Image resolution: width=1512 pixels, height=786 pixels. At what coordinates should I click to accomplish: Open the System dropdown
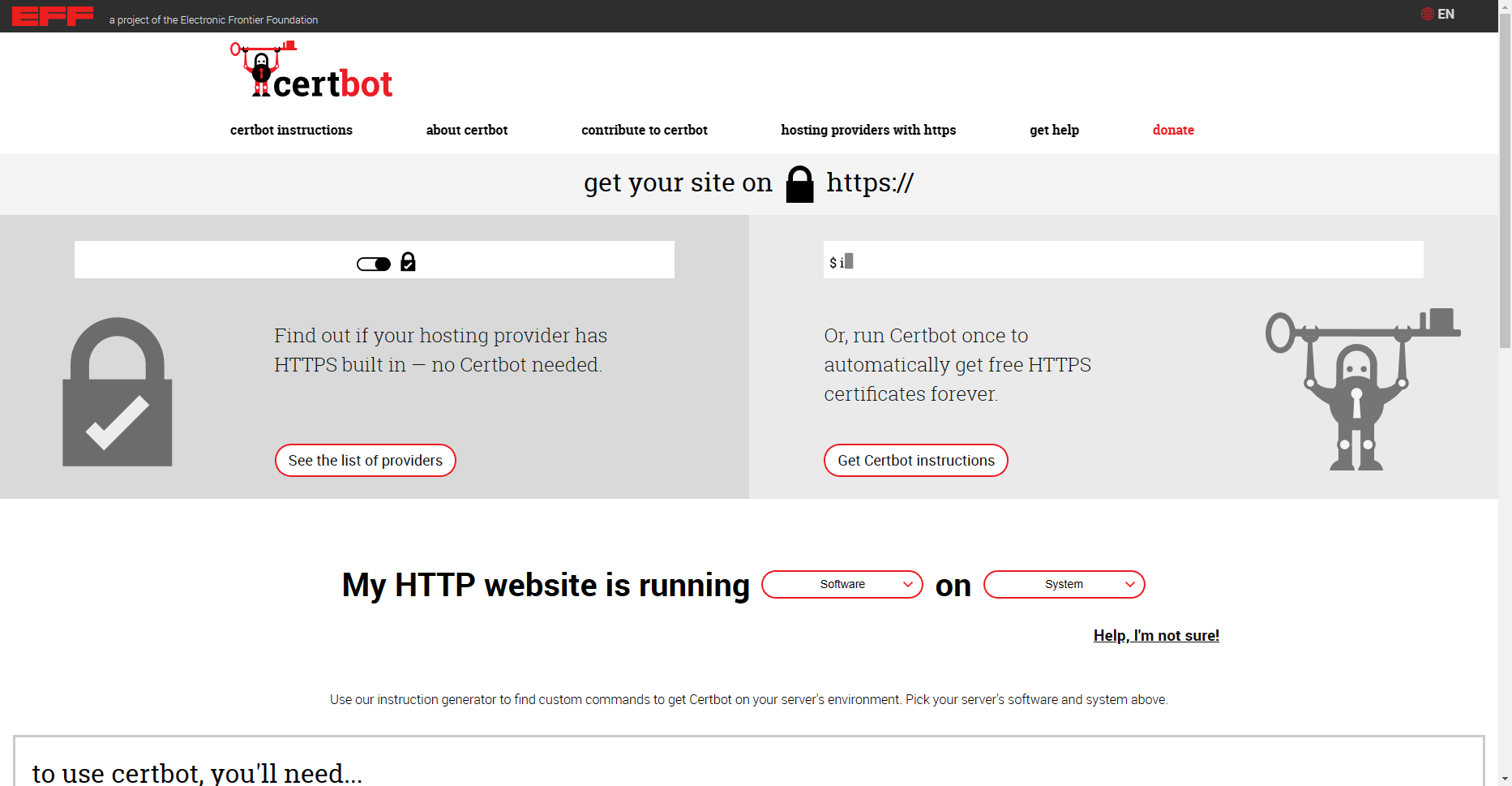(x=1064, y=584)
